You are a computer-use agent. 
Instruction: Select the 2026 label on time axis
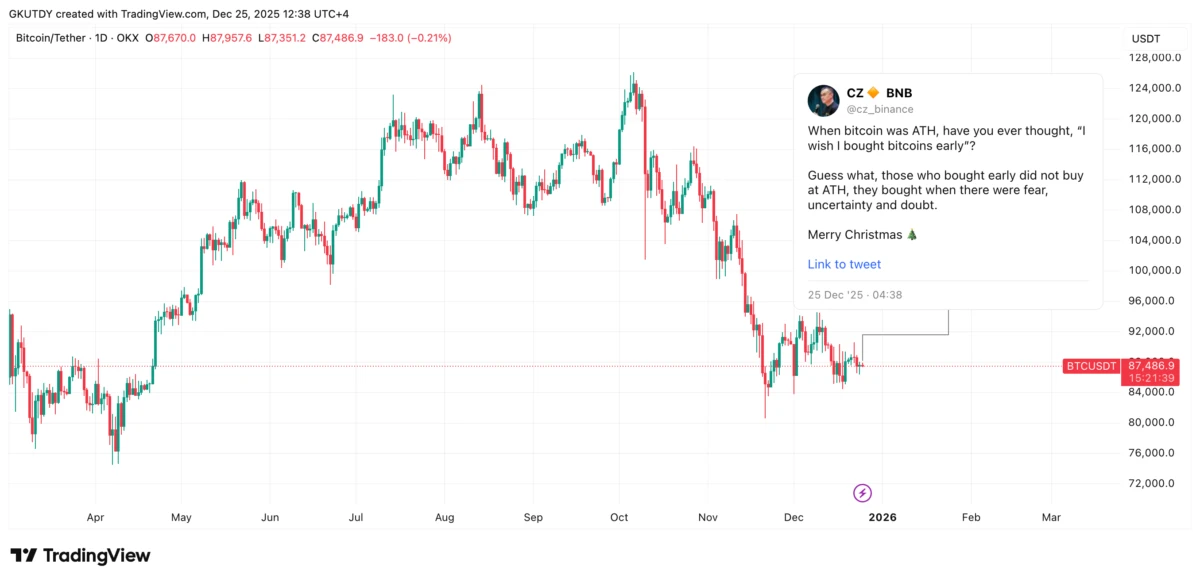tap(882, 518)
